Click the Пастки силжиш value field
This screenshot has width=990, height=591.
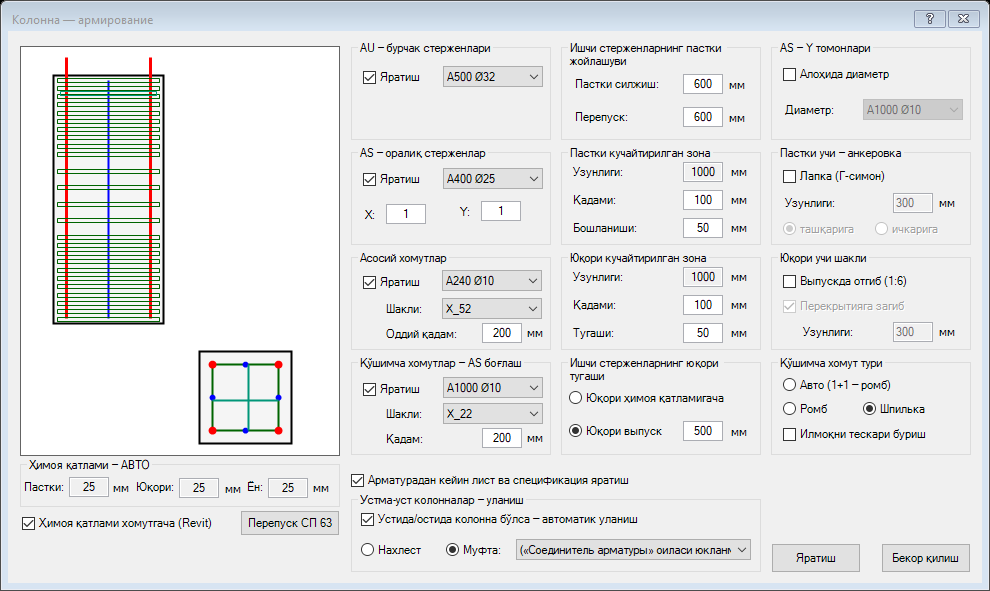click(x=703, y=84)
